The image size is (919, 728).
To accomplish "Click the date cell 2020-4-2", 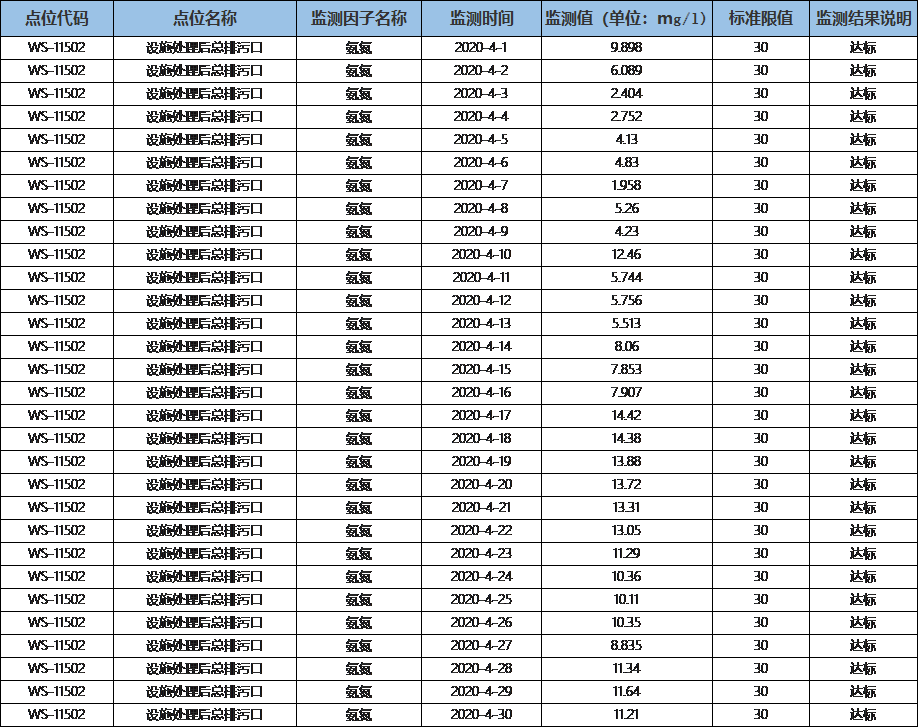I will coord(481,70).
